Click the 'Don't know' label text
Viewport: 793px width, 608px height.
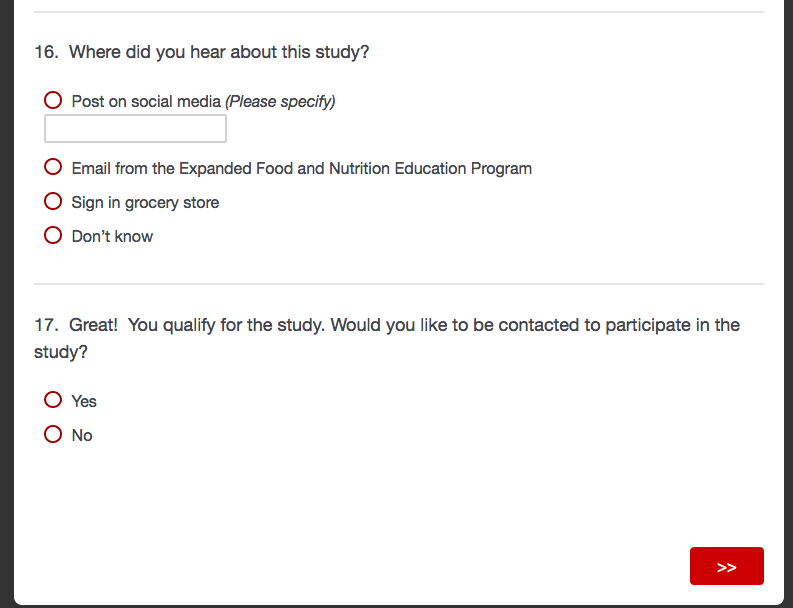tap(112, 237)
